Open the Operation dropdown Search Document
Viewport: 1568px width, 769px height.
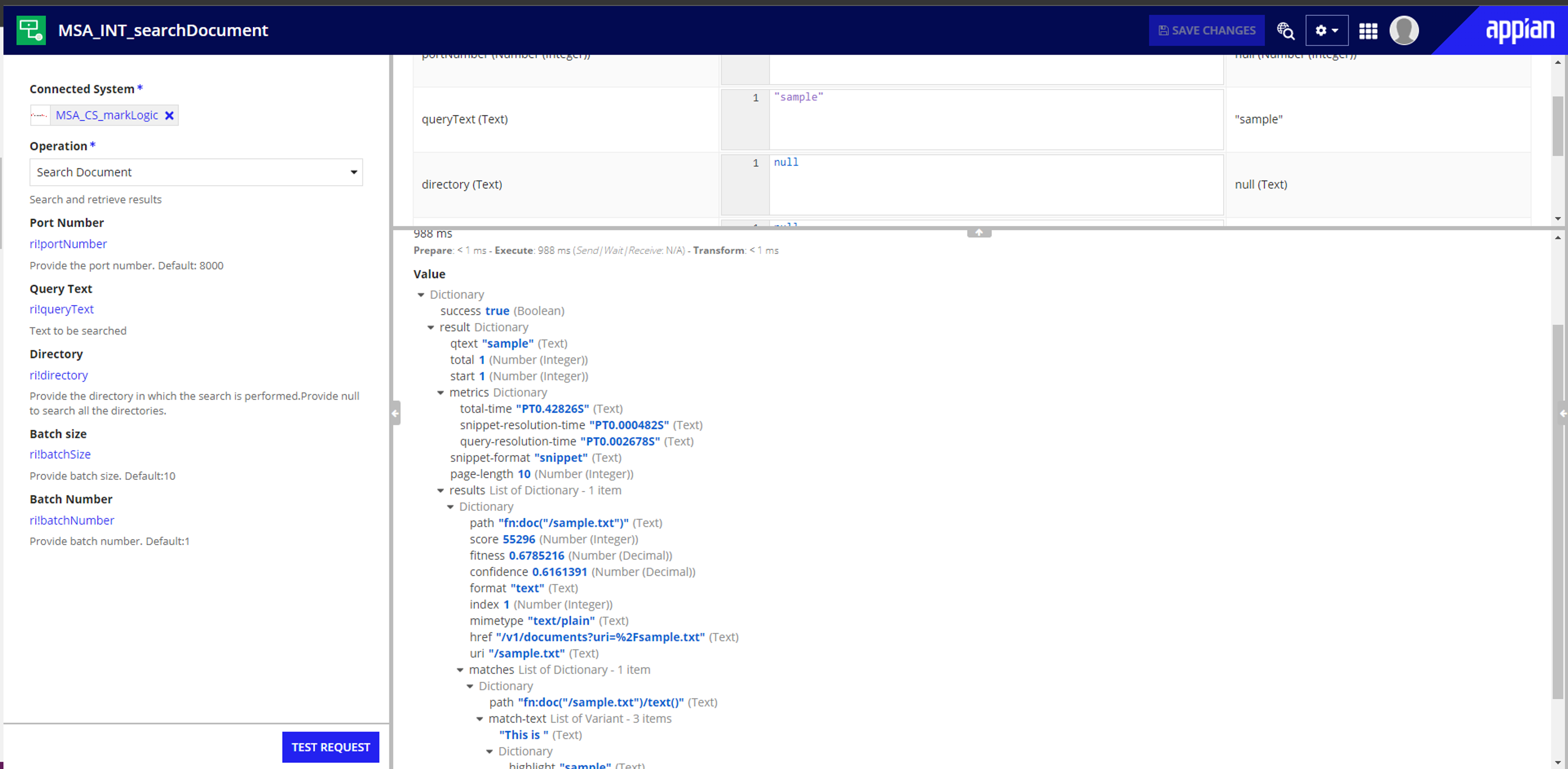pos(196,172)
